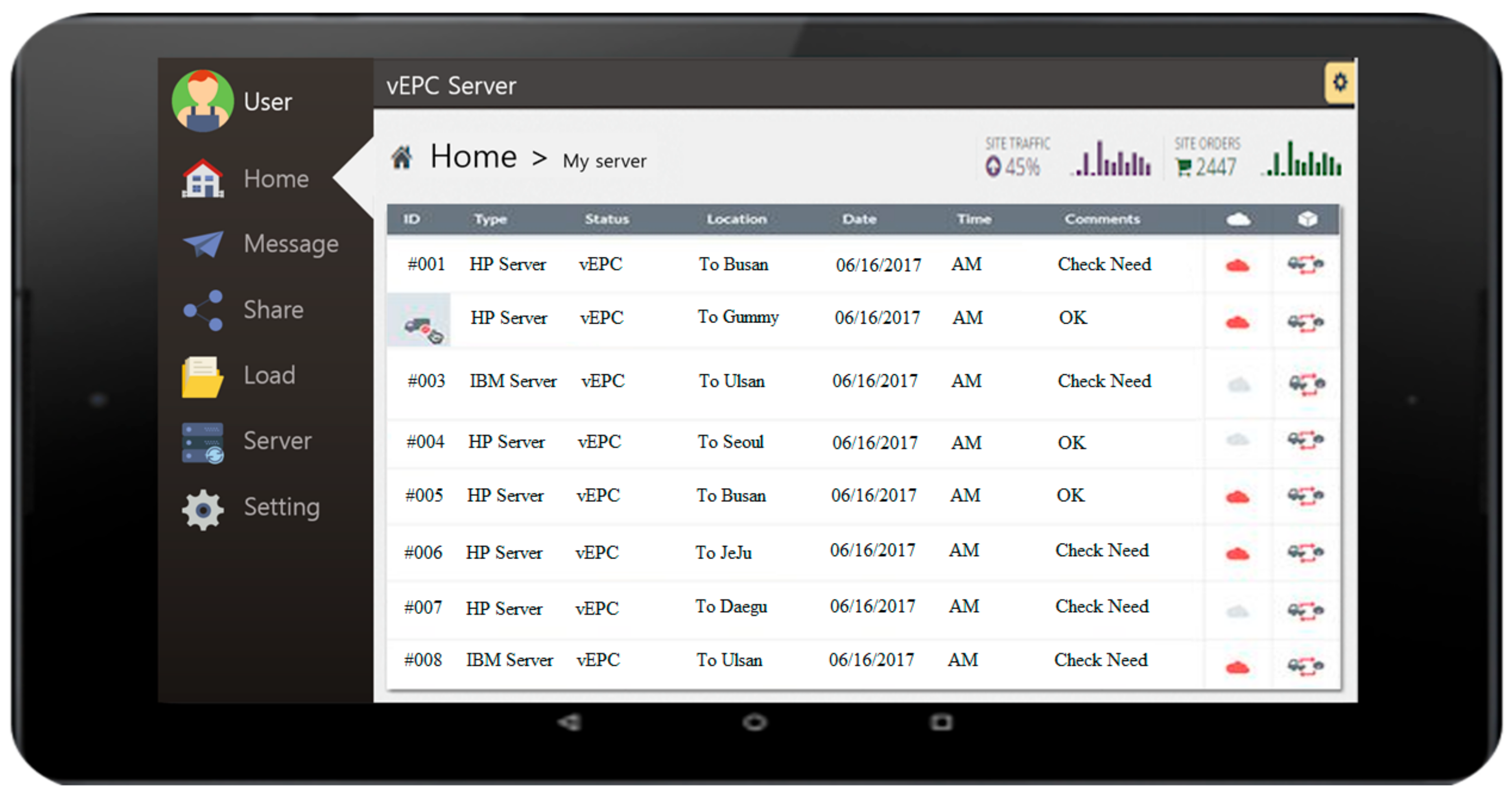
Task: Click the migrate icon for server #001
Action: pyautogui.click(x=1305, y=265)
